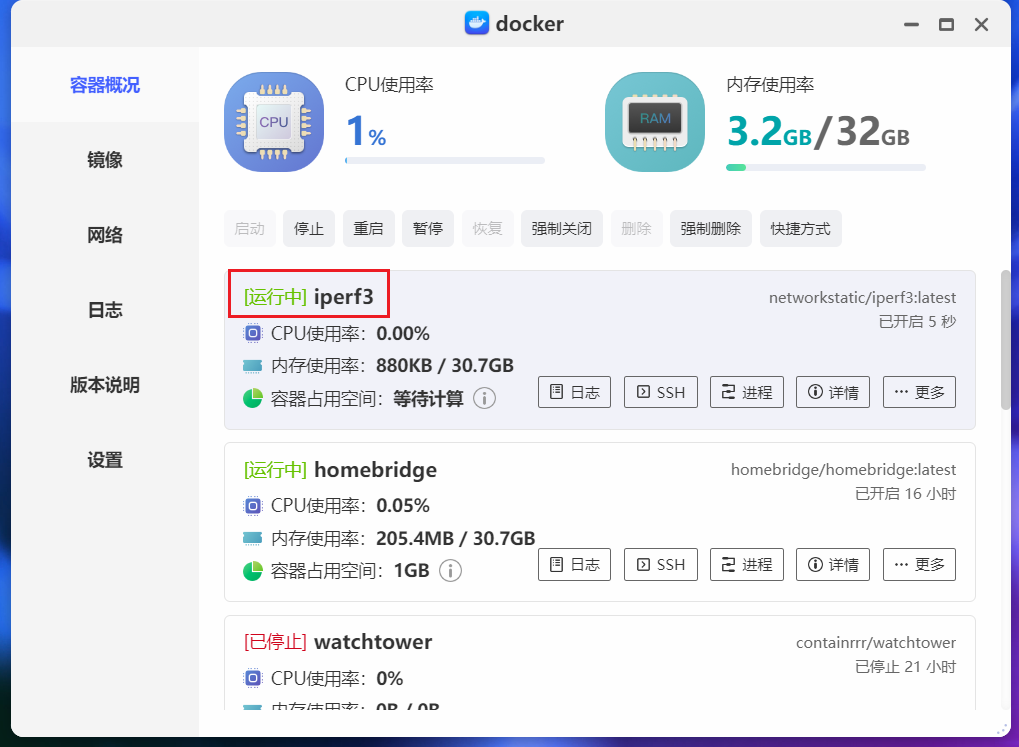Click the large CPU chip icon
The image size is (1019, 747).
274,122
